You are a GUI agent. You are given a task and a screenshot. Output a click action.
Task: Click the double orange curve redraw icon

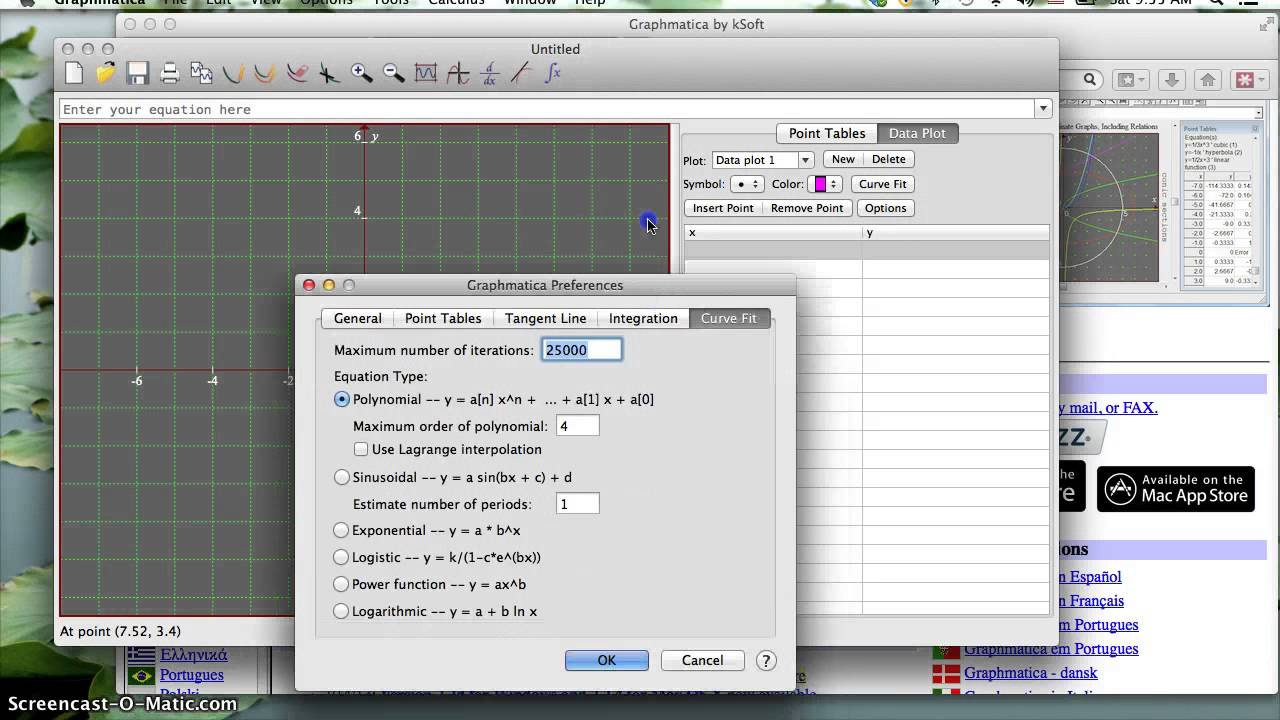point(265,73)
